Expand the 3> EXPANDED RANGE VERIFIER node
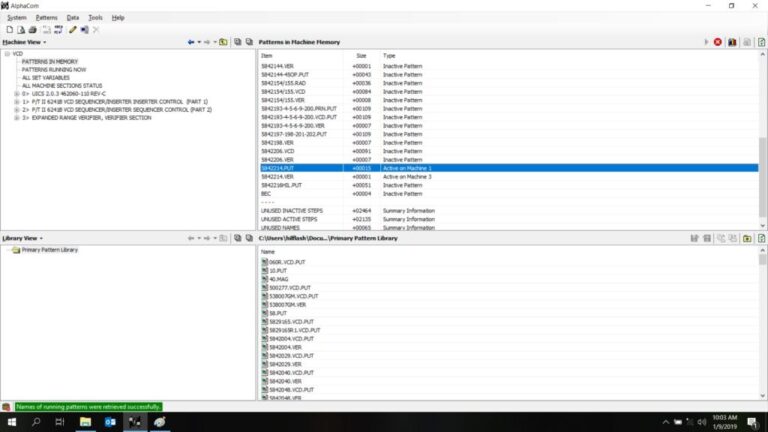Image resolution: width=768 pixels, height=432 pixels. click(17, 118)
